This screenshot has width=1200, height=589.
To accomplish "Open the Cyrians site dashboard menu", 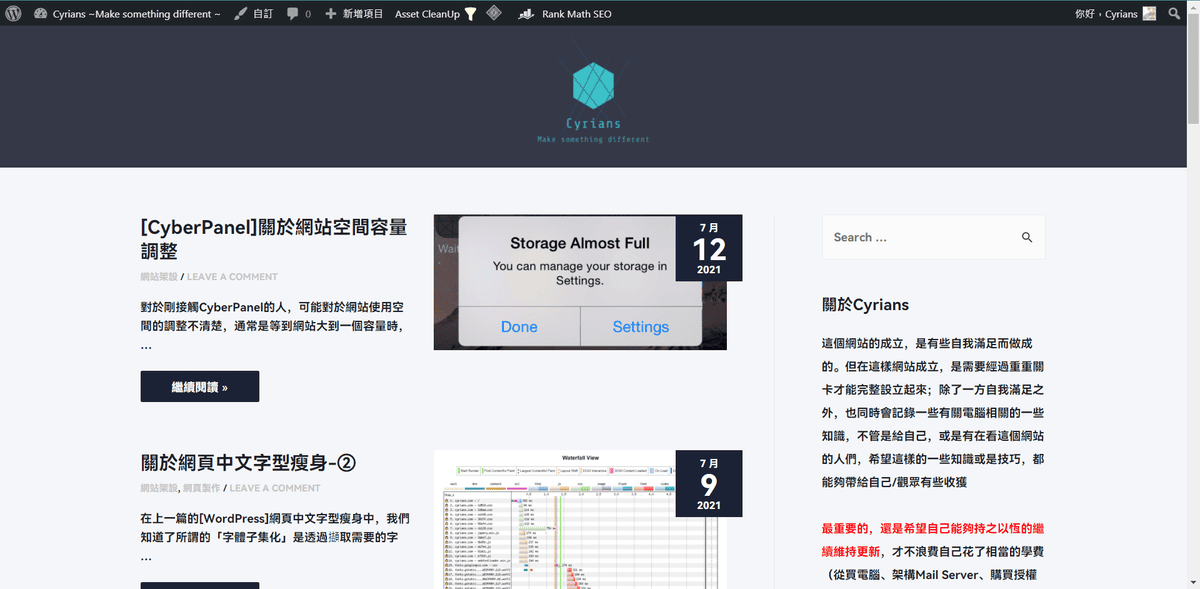I will coord(127,14).
